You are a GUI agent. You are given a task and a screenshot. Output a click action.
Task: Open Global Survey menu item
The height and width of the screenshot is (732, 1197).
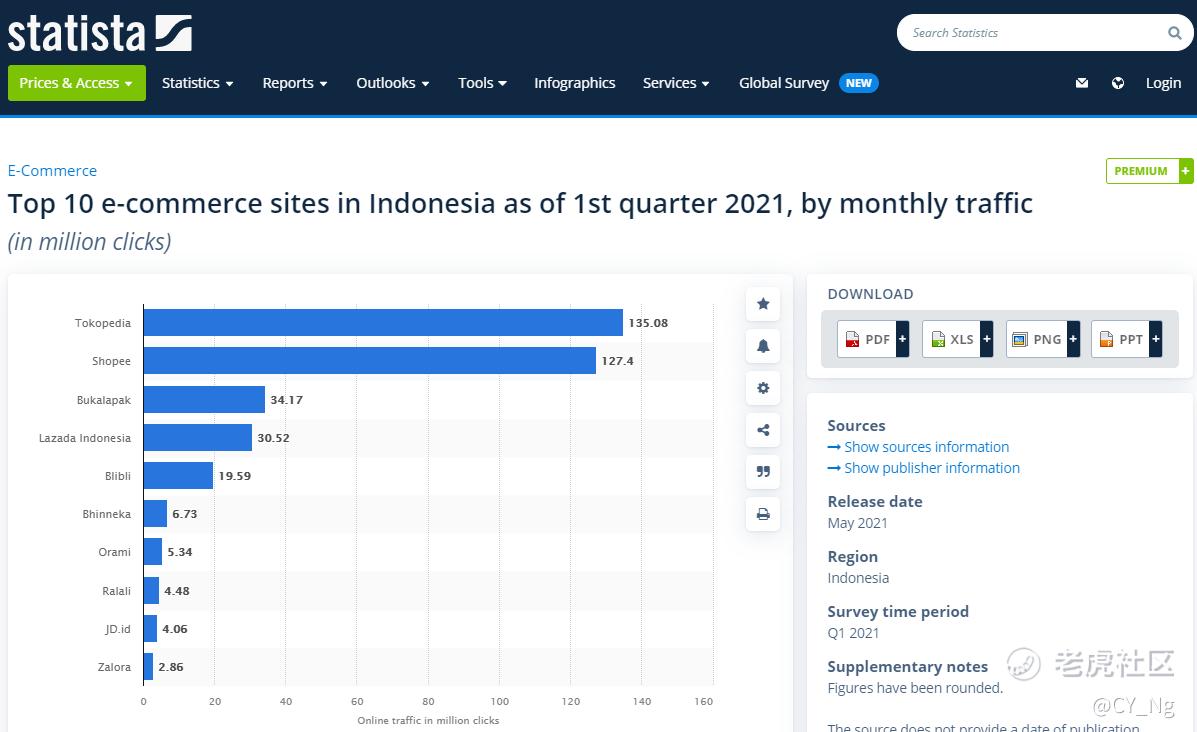coord(783,82)
